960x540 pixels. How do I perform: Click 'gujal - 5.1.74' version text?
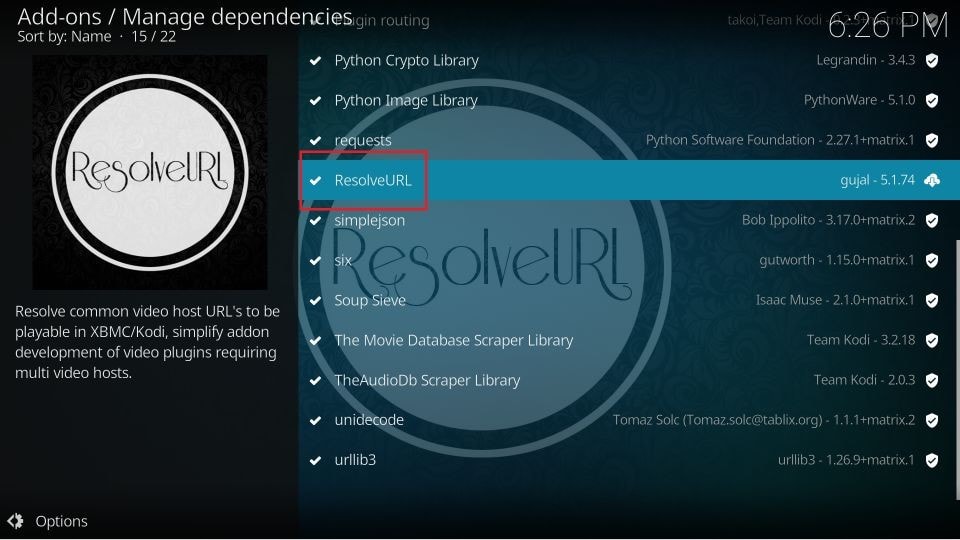(x=877, y=180)
